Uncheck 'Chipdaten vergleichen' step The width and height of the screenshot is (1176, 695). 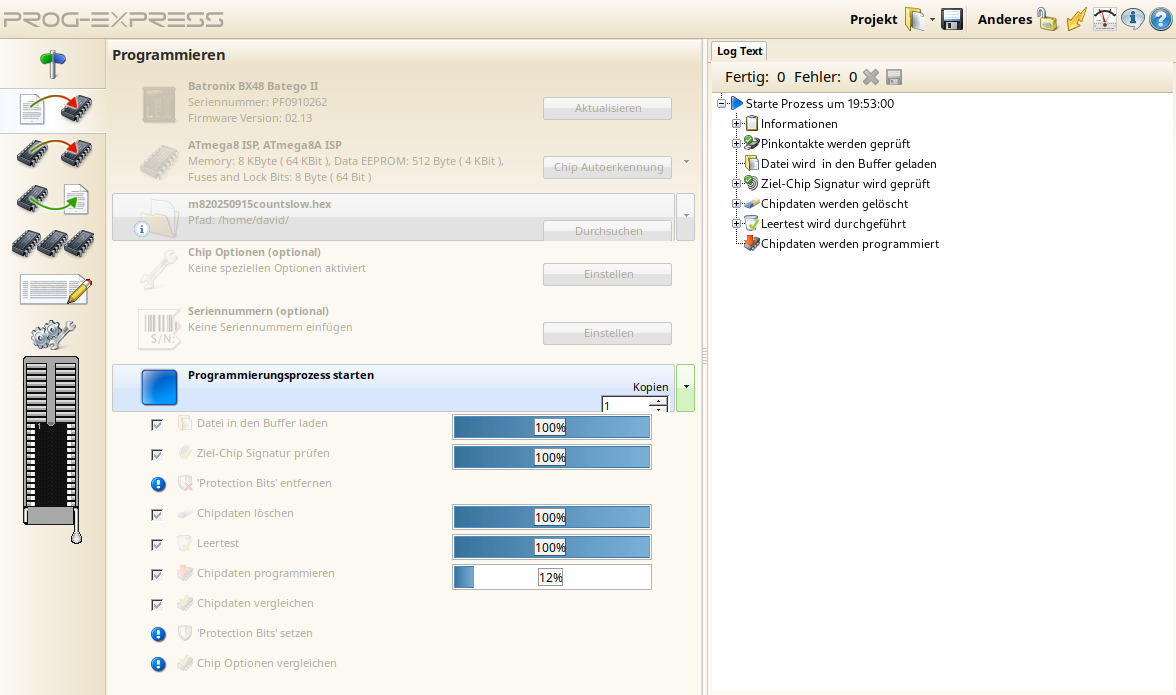point(157,604)
